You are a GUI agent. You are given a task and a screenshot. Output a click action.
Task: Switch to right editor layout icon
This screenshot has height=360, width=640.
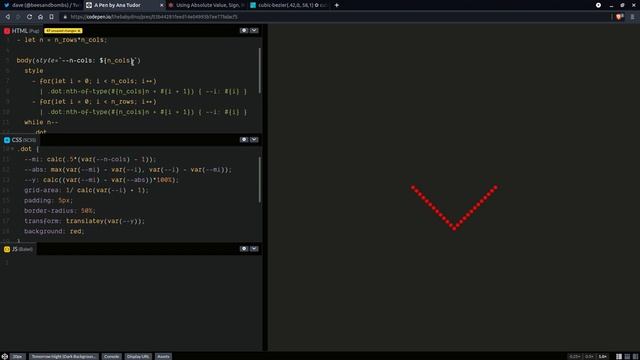[x=636, y=356]
